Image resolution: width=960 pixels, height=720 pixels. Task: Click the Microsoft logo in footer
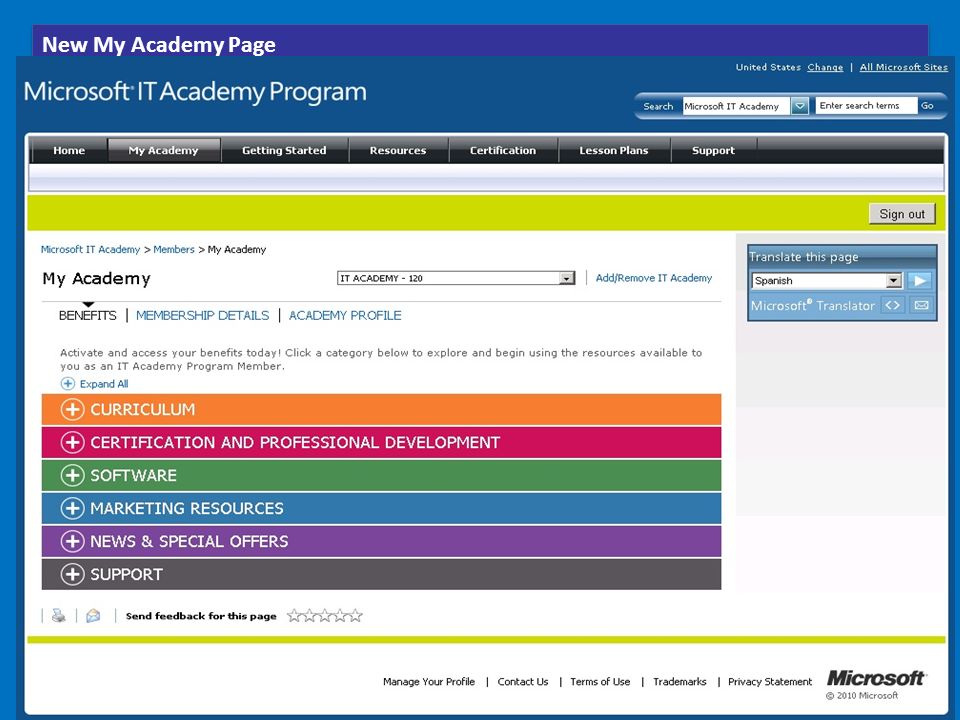tap(876, 678)
